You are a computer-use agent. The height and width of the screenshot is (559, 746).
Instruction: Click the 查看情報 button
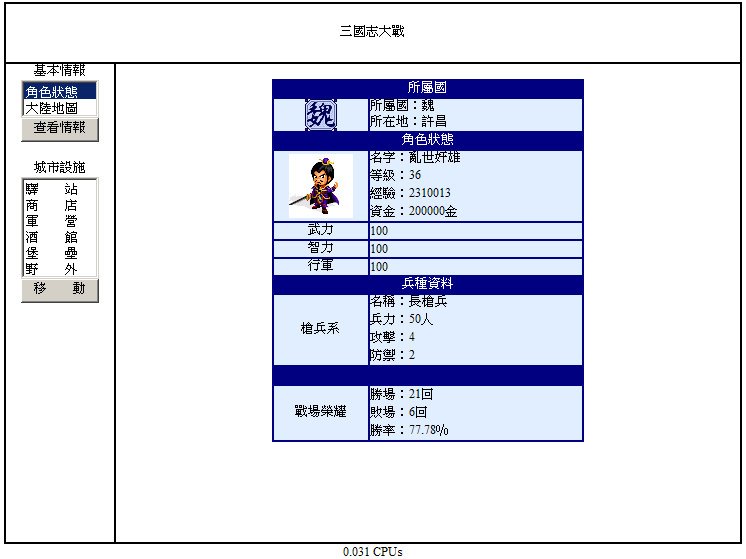point(60,129)
